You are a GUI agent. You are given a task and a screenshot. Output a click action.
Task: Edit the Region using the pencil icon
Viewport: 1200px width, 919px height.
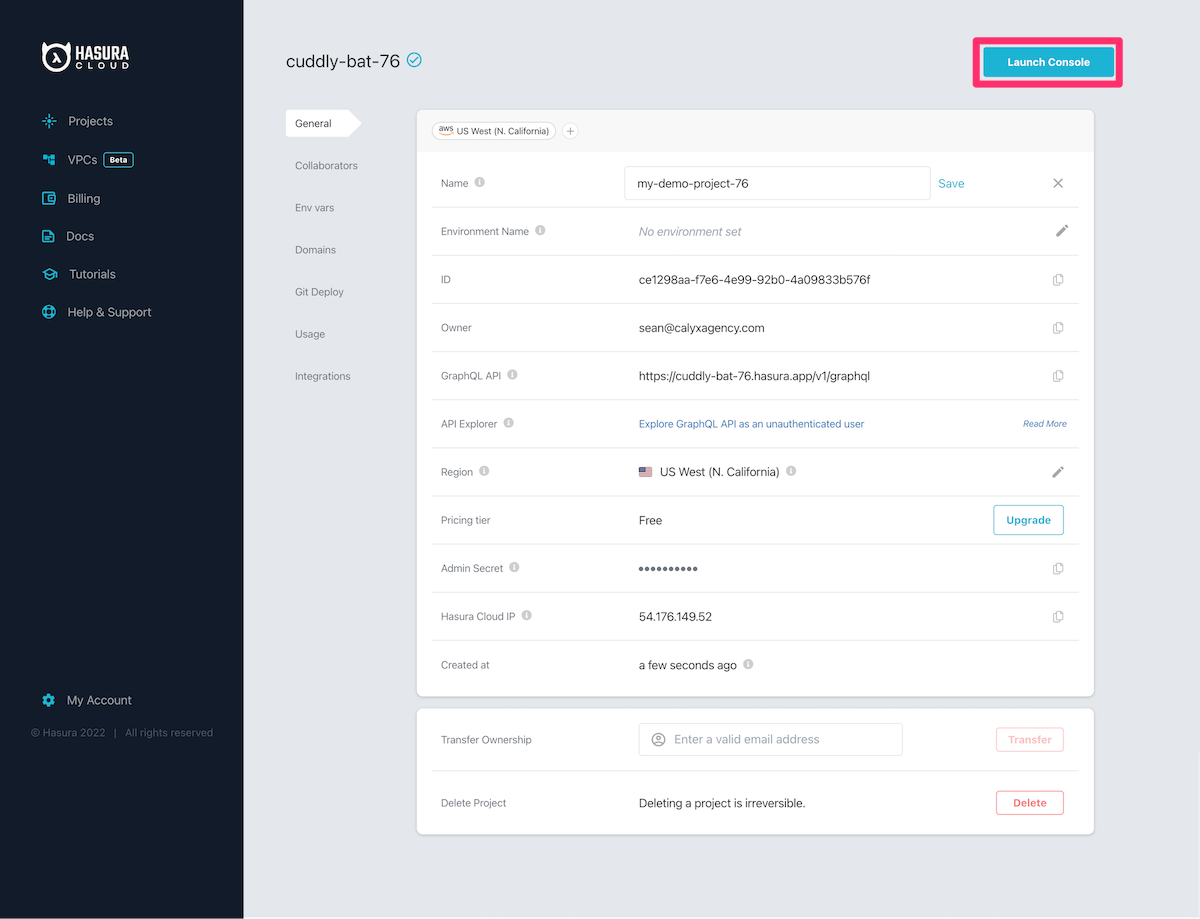(1058, 471)
